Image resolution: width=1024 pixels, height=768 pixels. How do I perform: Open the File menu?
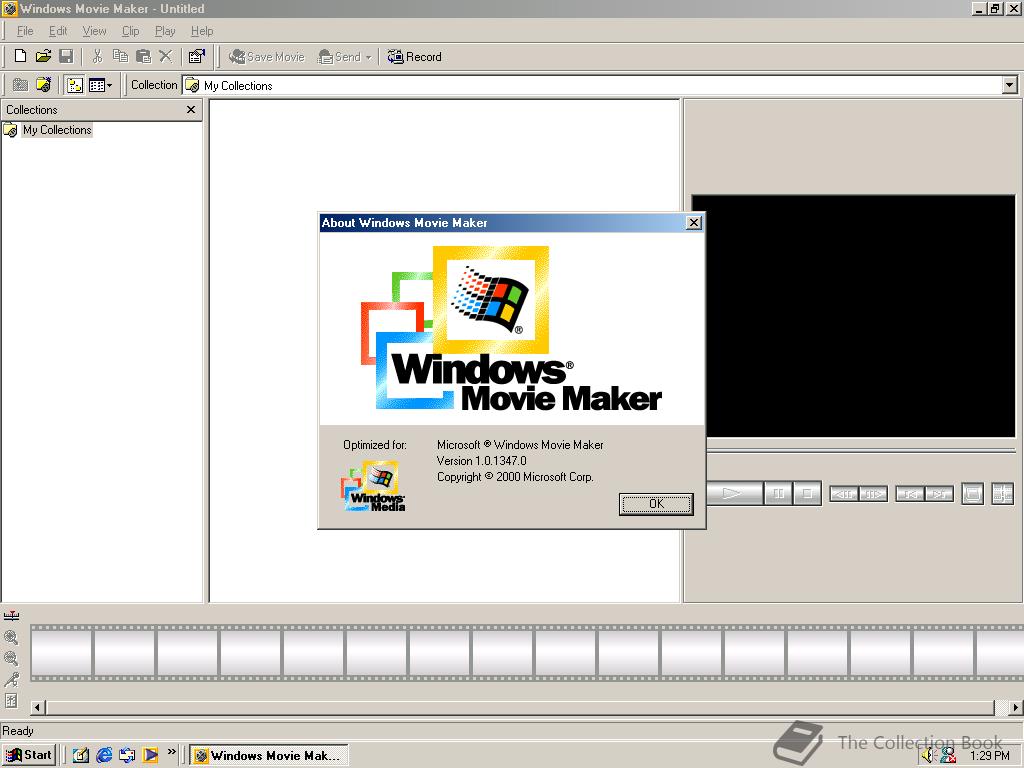[x=25, y=31]
